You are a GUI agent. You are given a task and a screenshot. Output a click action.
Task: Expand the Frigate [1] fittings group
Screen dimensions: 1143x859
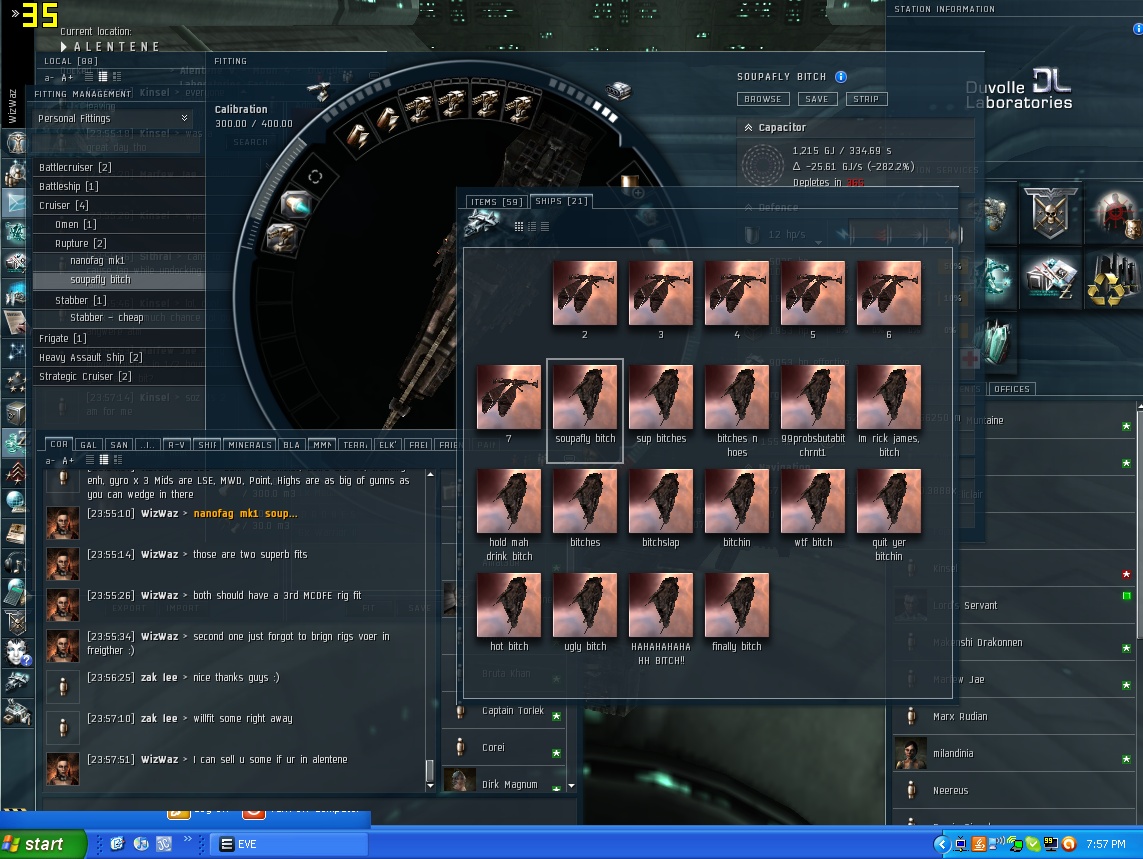(120, 338)
